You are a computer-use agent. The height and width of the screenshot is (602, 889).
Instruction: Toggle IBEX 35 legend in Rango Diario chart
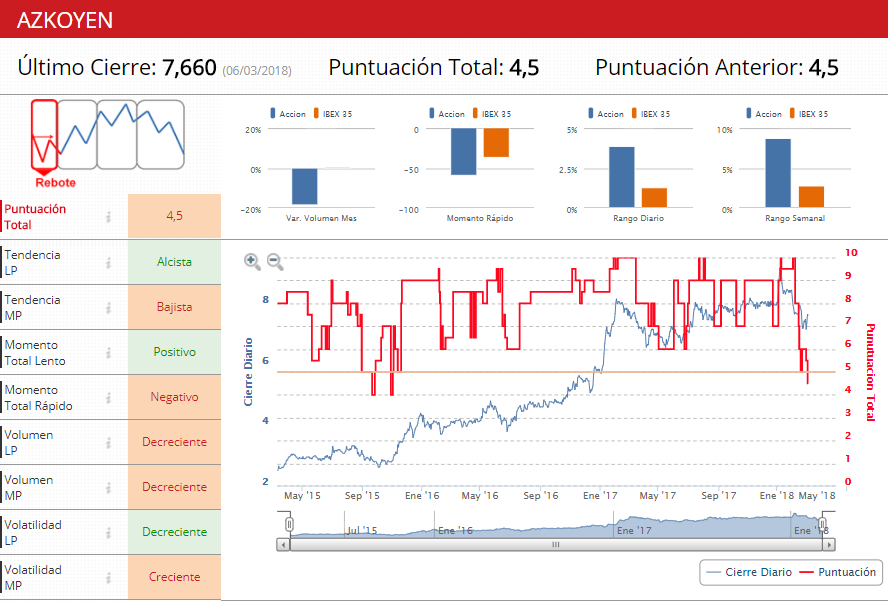point(650,114)
